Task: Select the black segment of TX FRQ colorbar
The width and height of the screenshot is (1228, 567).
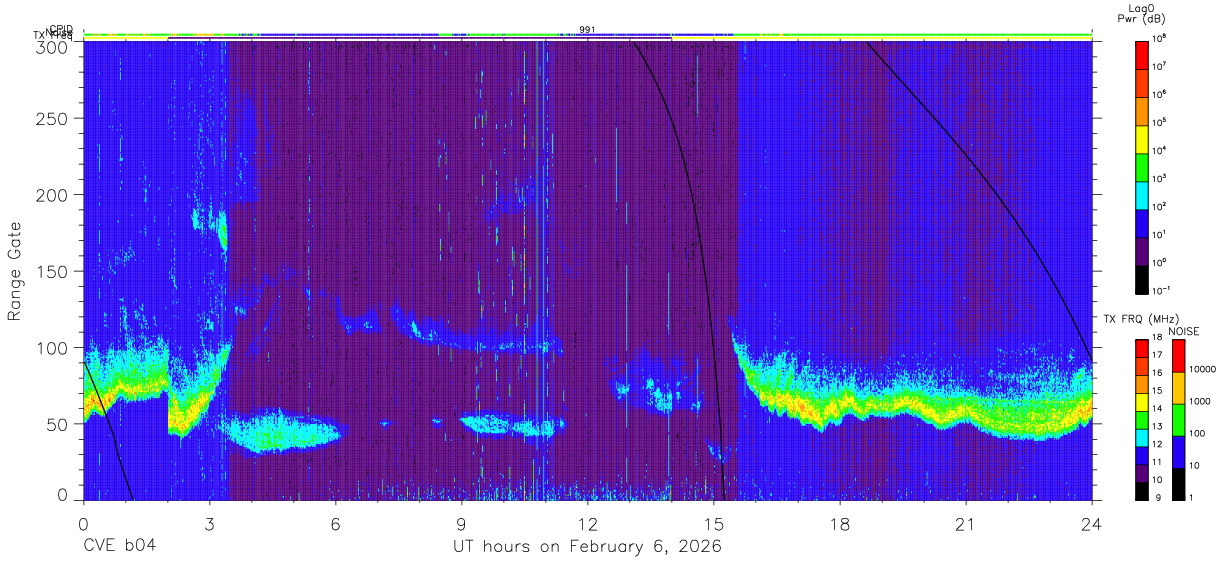Action: pyautogui.click(x=1142, y=490)
